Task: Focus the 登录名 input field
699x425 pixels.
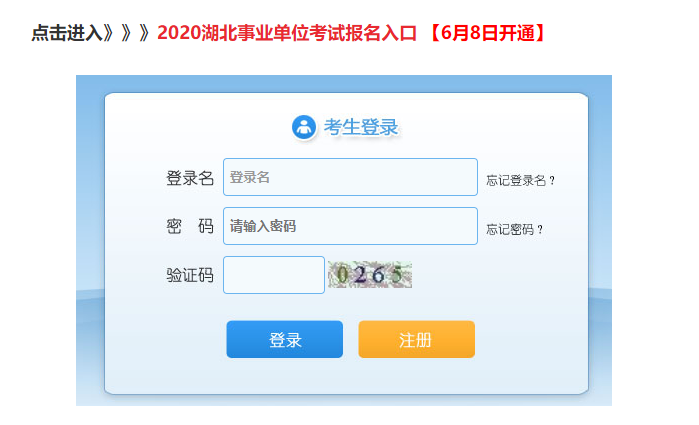Action: (350, 177)
